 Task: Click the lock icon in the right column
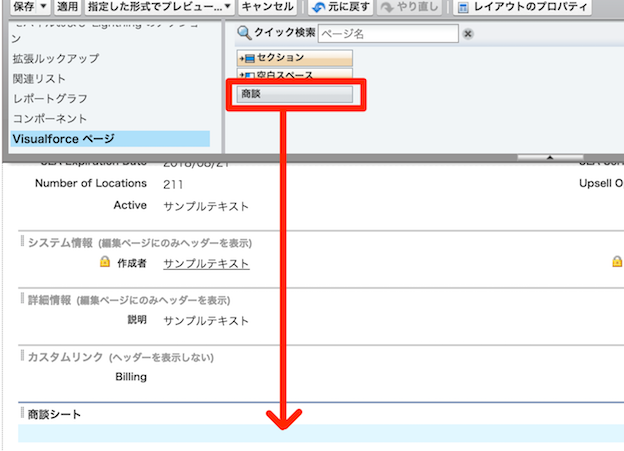click(x=617, y=262)
